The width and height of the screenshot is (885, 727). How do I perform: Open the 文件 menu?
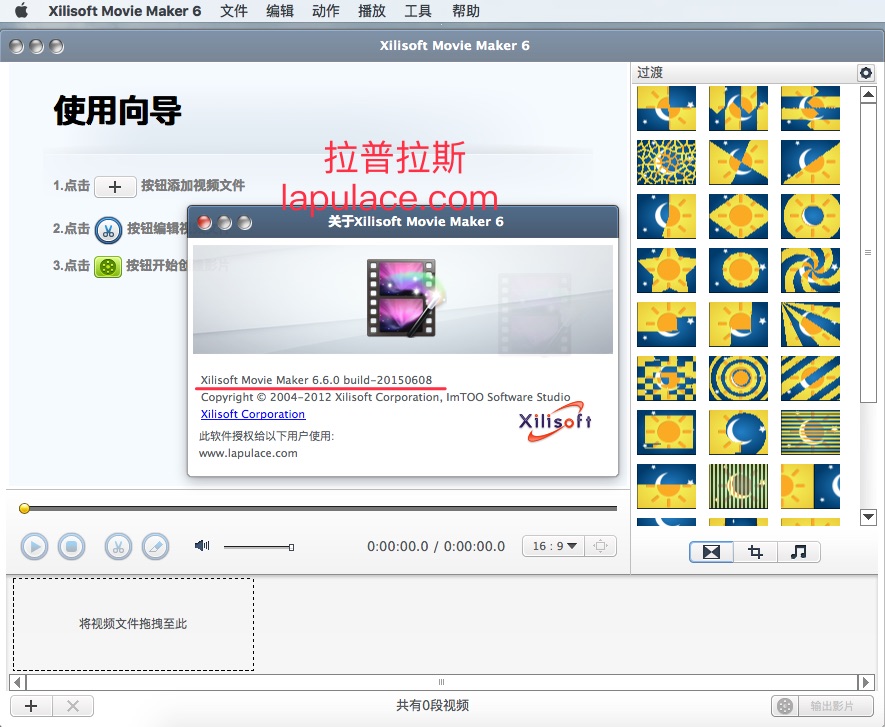[234, 11]
